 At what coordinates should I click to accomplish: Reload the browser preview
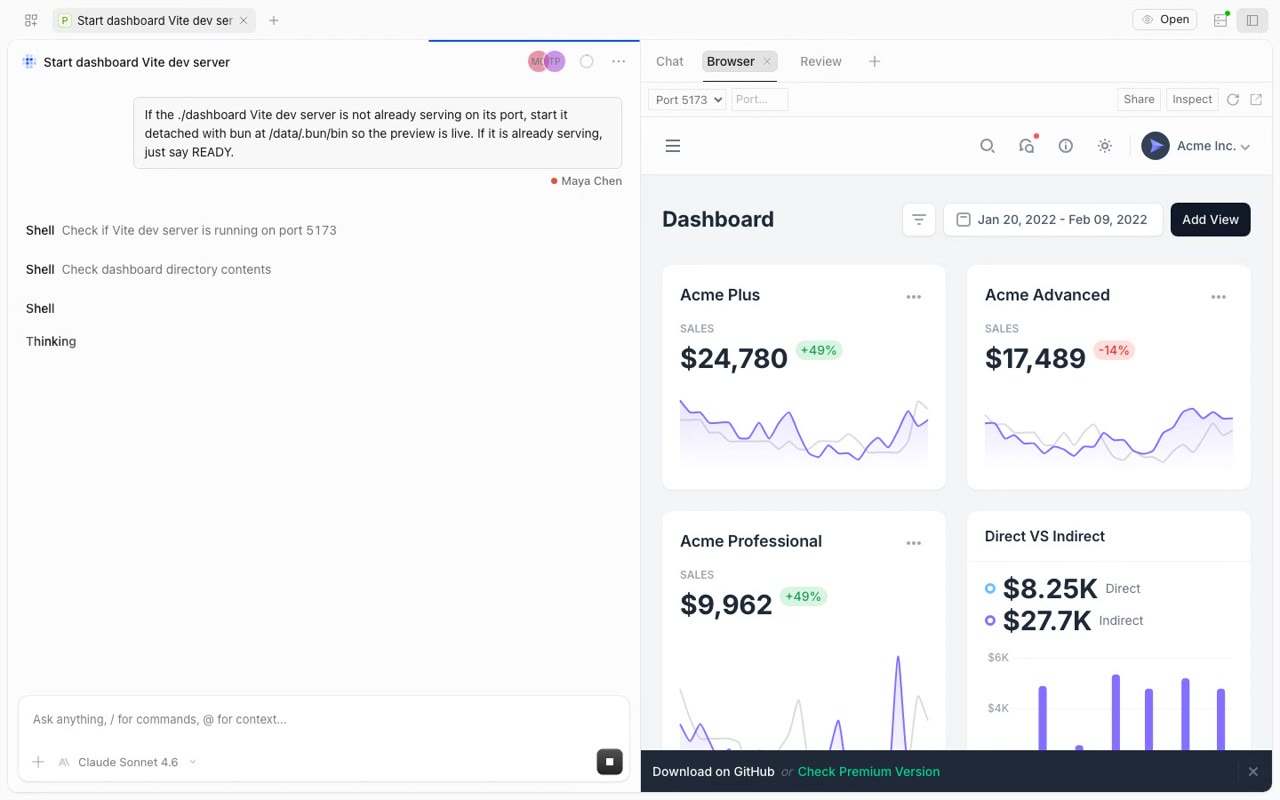point(1233,100)
